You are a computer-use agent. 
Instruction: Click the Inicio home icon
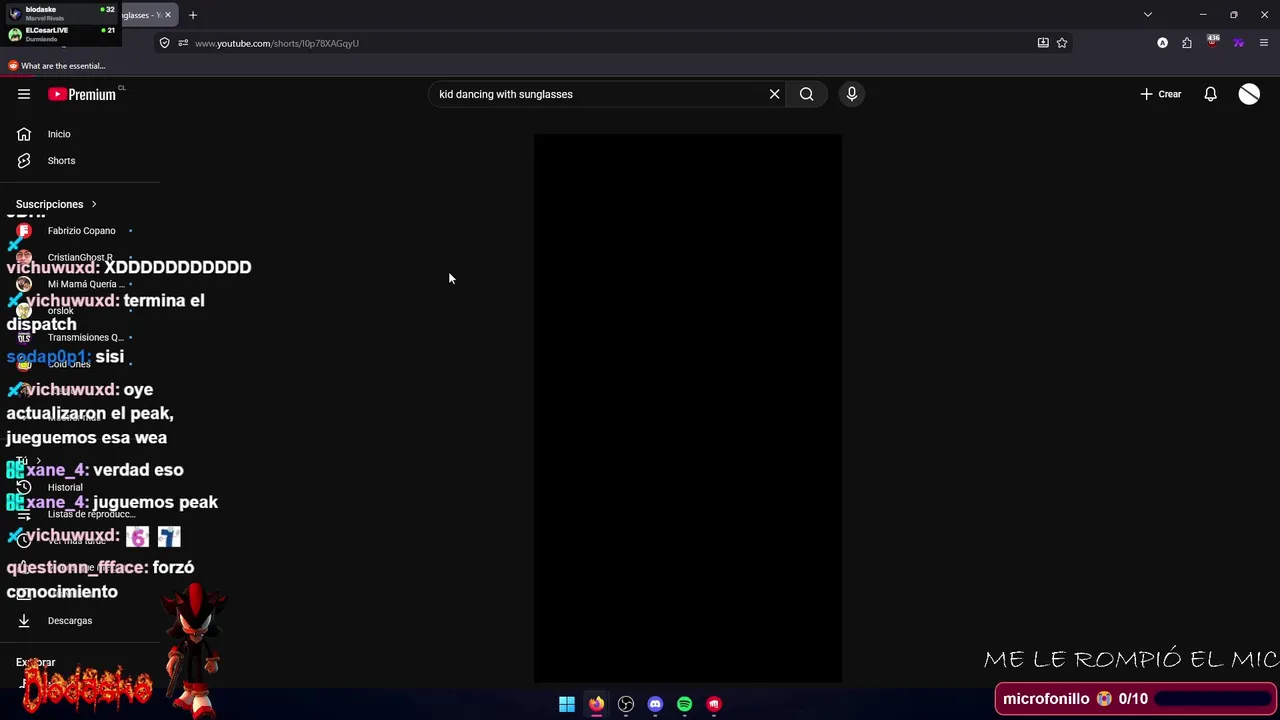tap(24, 134)
